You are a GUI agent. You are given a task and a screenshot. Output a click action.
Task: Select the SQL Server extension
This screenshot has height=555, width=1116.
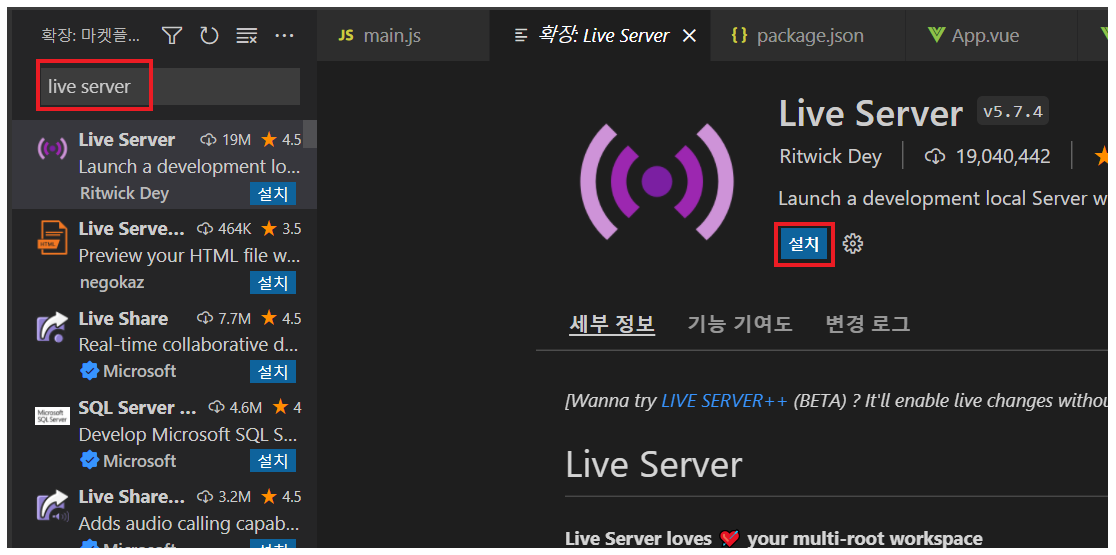point(163,433)
